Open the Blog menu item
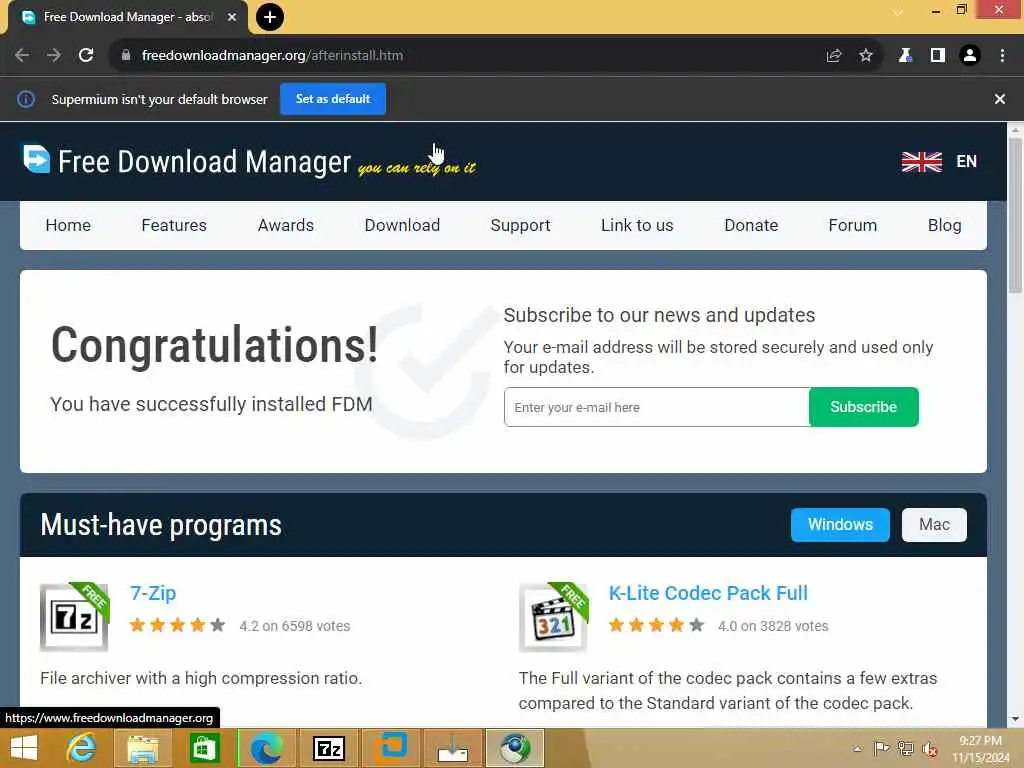 pos(944,225)
